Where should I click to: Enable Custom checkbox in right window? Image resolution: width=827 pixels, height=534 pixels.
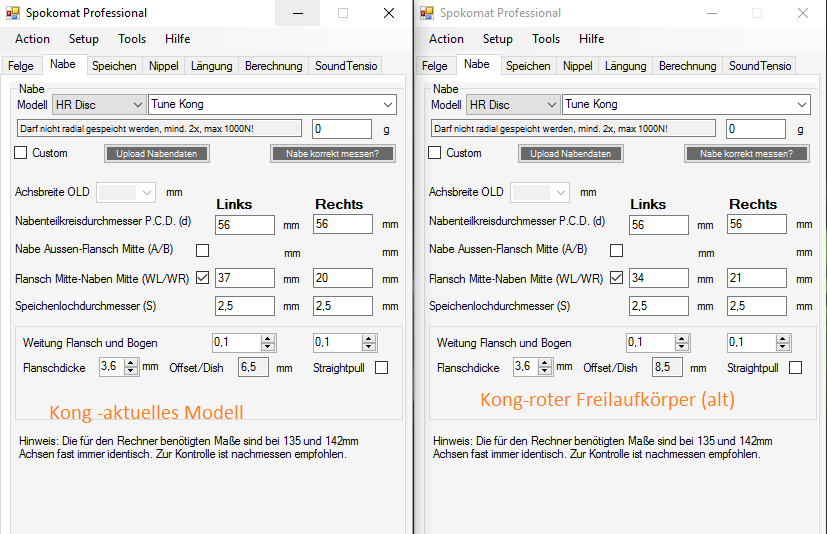pyautogui.click(x=435, y=153)
